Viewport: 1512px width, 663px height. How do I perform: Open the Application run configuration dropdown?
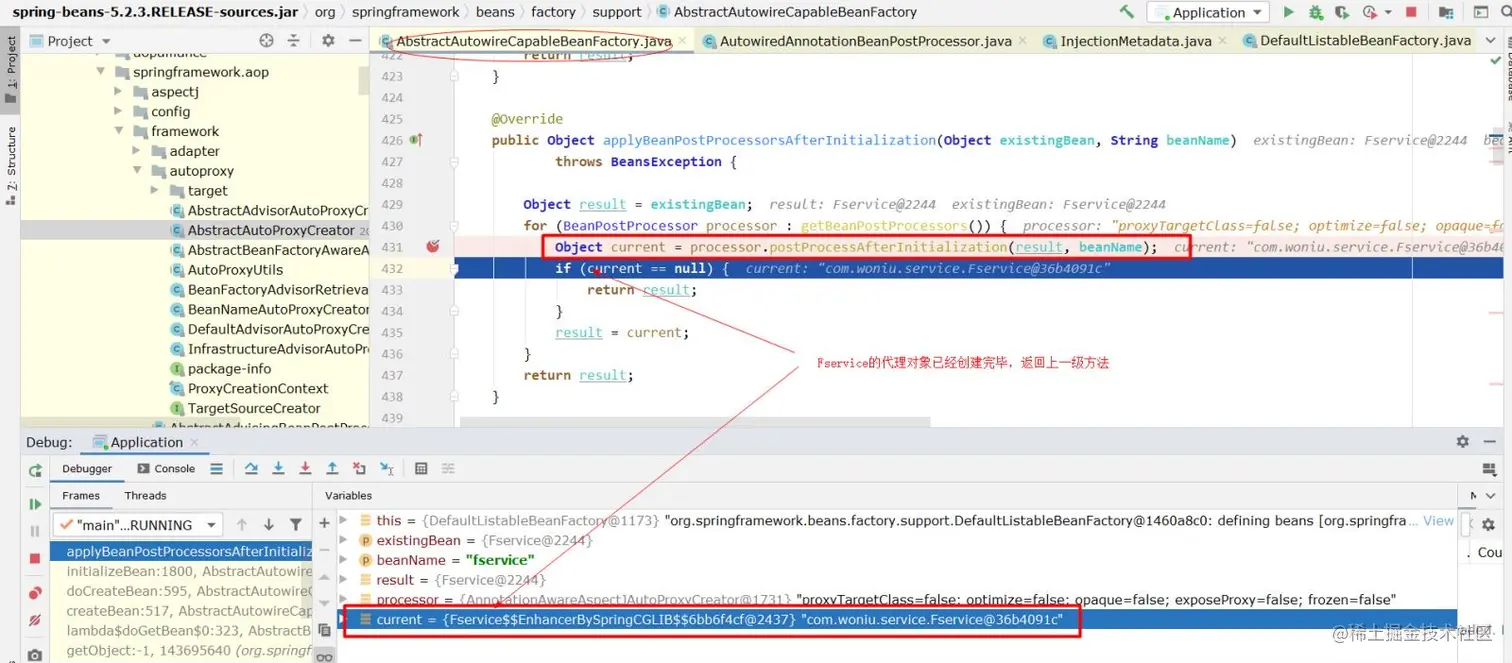pyautogui.click(x=1208, y=12)
